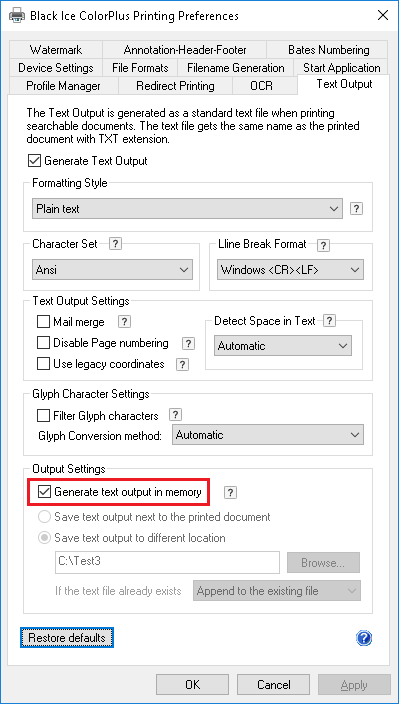Open the Plain text formatting style dropdown
Screen dimensions: 399x704
[x=188, y=209]
